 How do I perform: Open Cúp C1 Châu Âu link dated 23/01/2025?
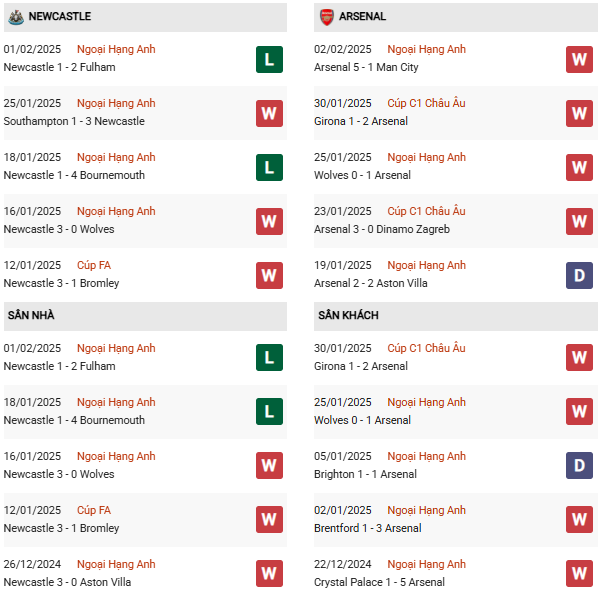point(426,212)
